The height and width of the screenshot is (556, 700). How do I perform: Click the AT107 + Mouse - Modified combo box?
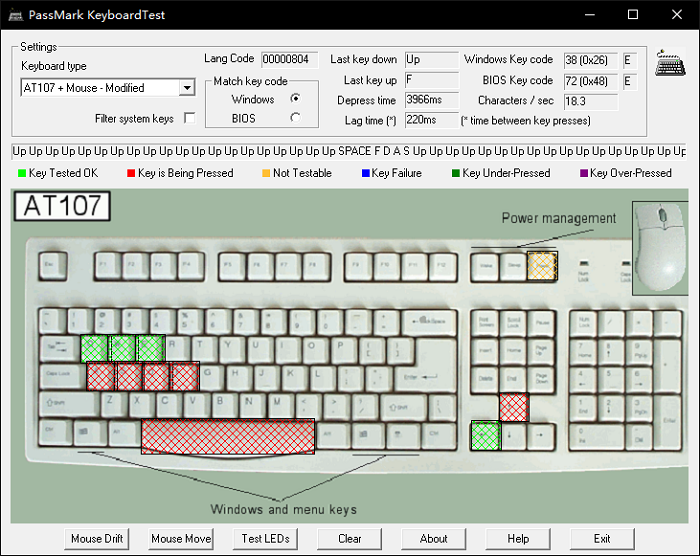[108, 88]
